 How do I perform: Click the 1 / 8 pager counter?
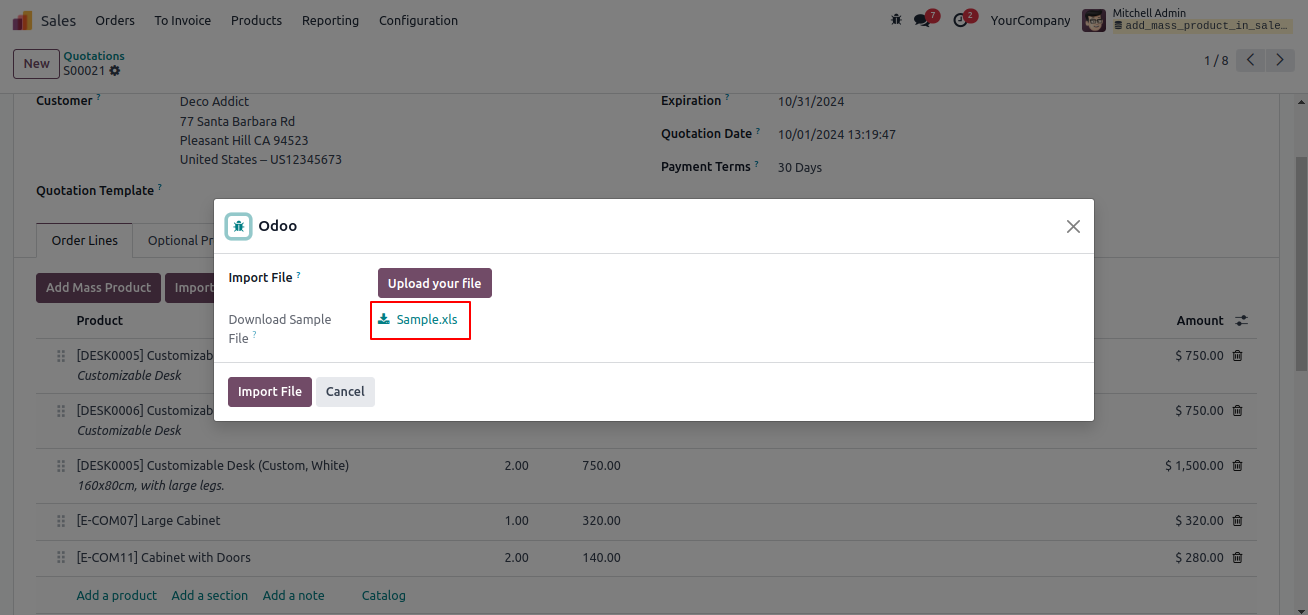click(1216, 60)
